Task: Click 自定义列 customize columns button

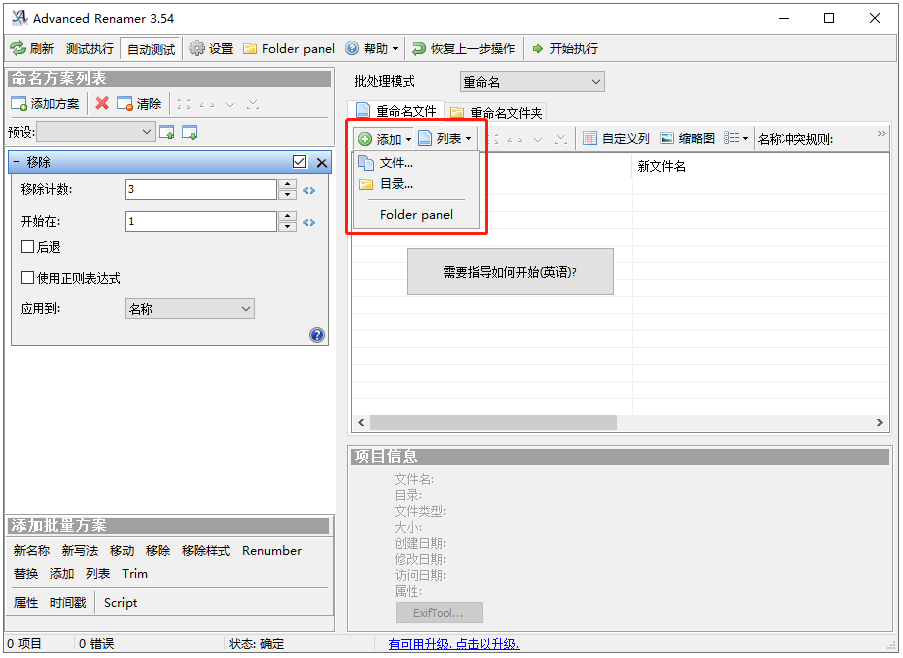Action: 616,139
